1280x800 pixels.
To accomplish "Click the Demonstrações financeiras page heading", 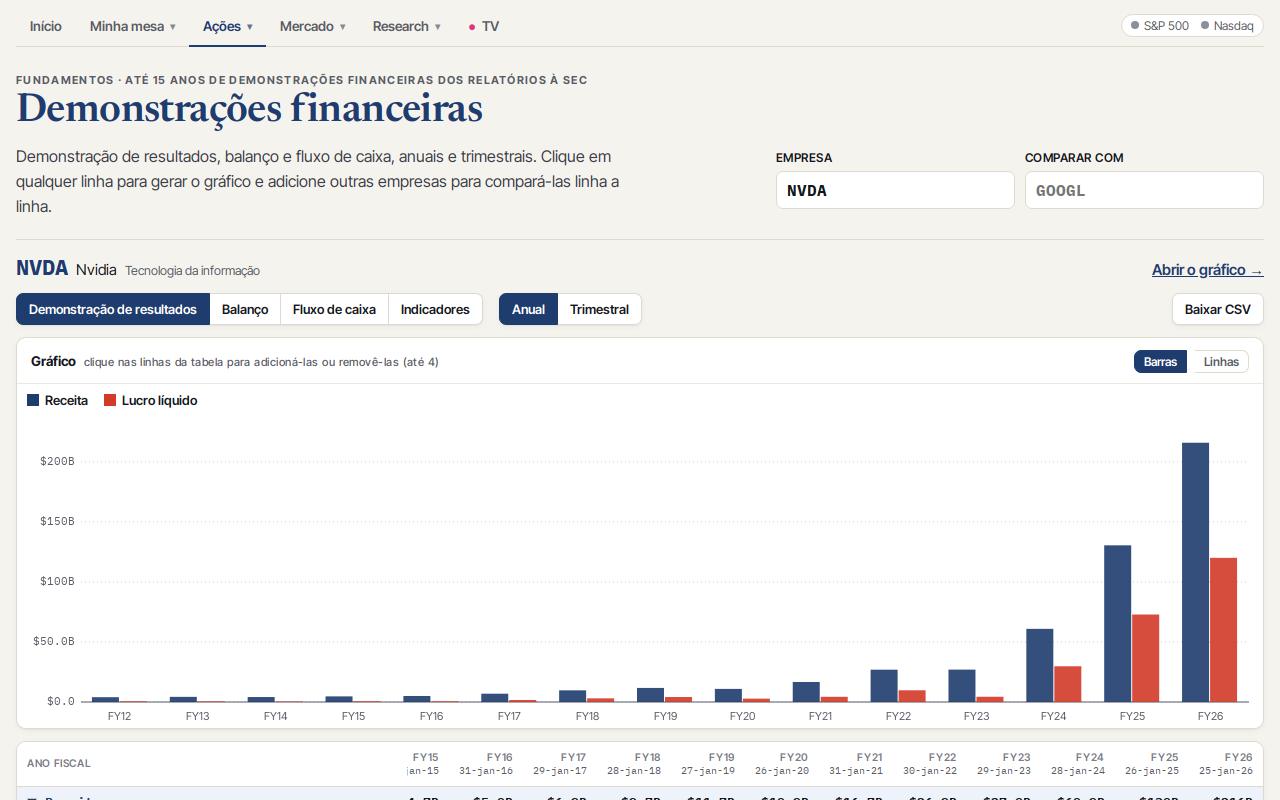I will [x=250, y=108].
